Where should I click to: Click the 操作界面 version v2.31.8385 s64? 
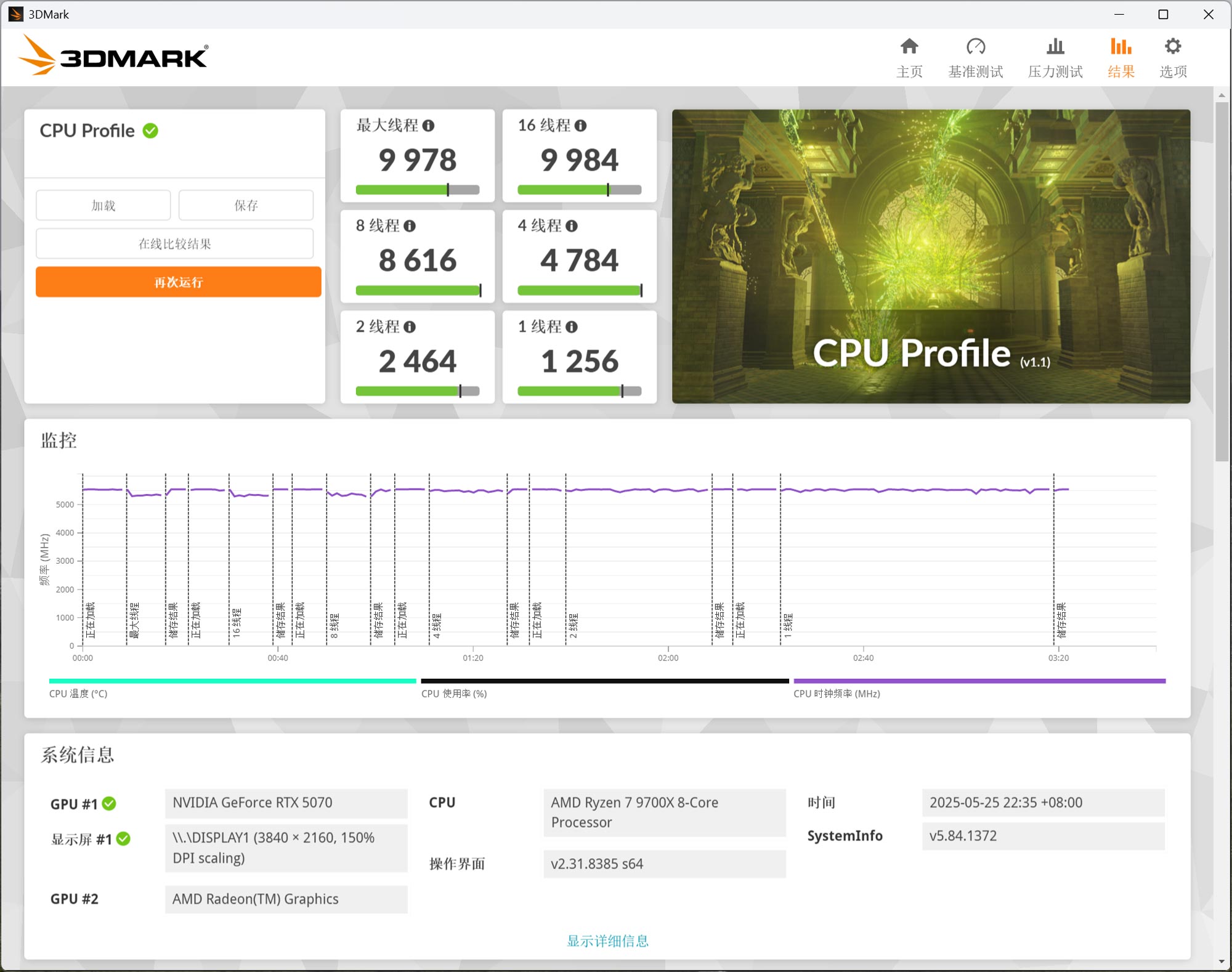pos(665,864)
